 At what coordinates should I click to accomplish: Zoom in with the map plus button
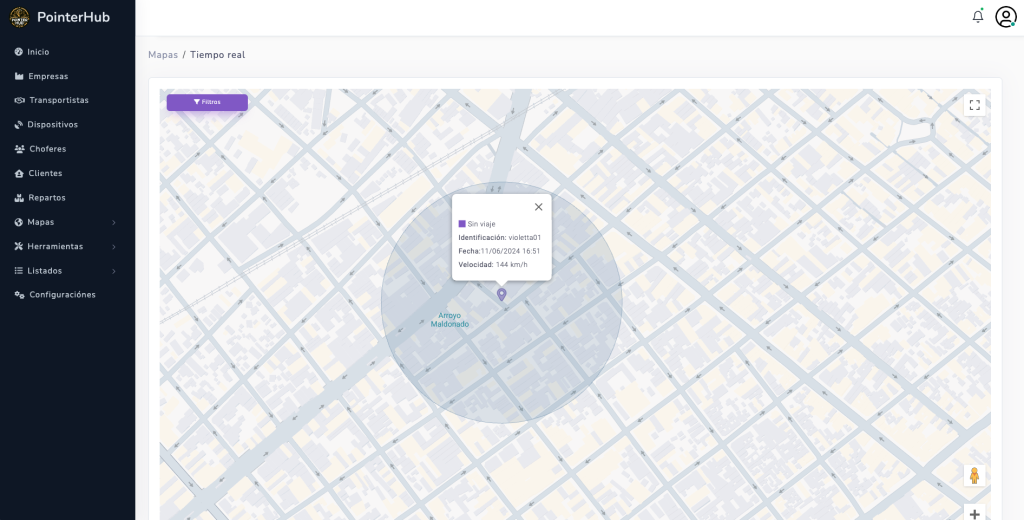[x=974, y=514]
